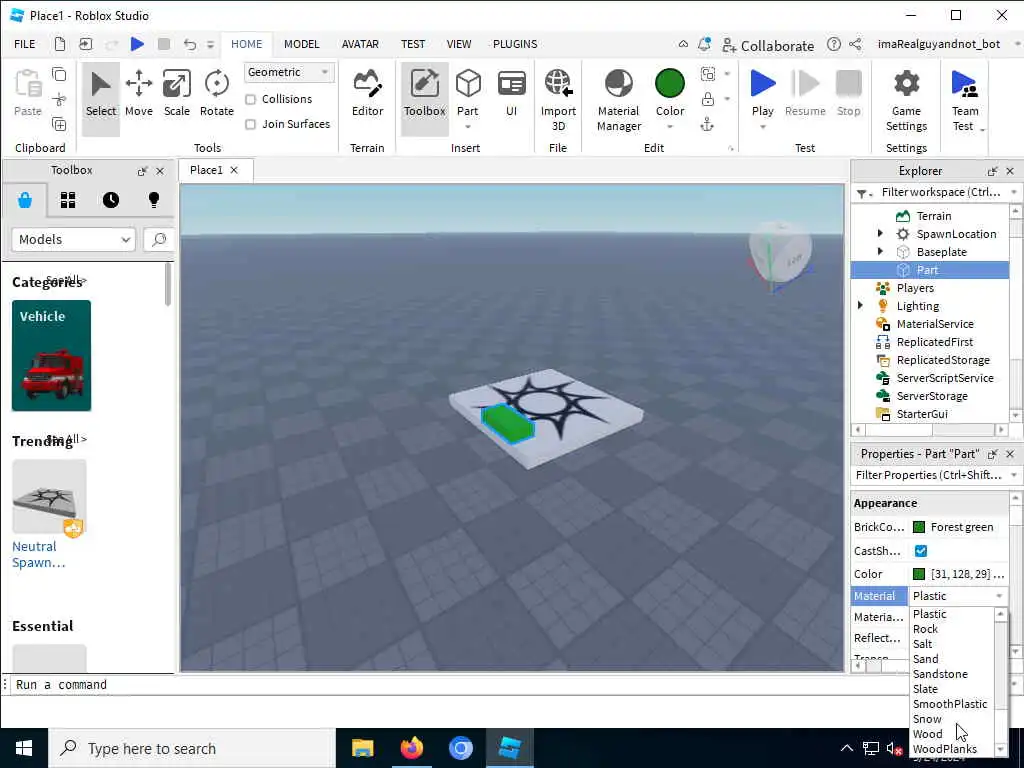Screen dimensions: 1024x768
Task: Click the Stop test button
Action: 848,93
